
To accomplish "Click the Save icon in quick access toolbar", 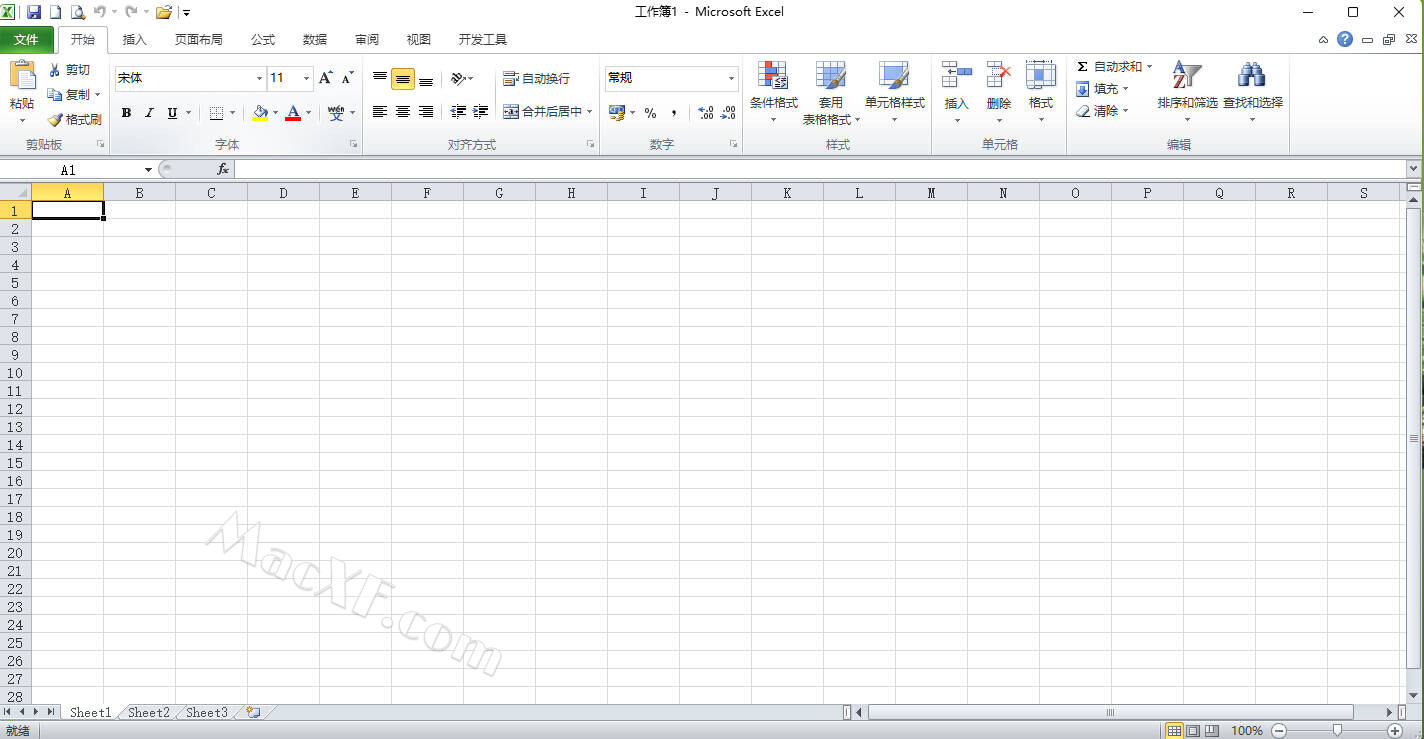I will click(x=34, y=12).
